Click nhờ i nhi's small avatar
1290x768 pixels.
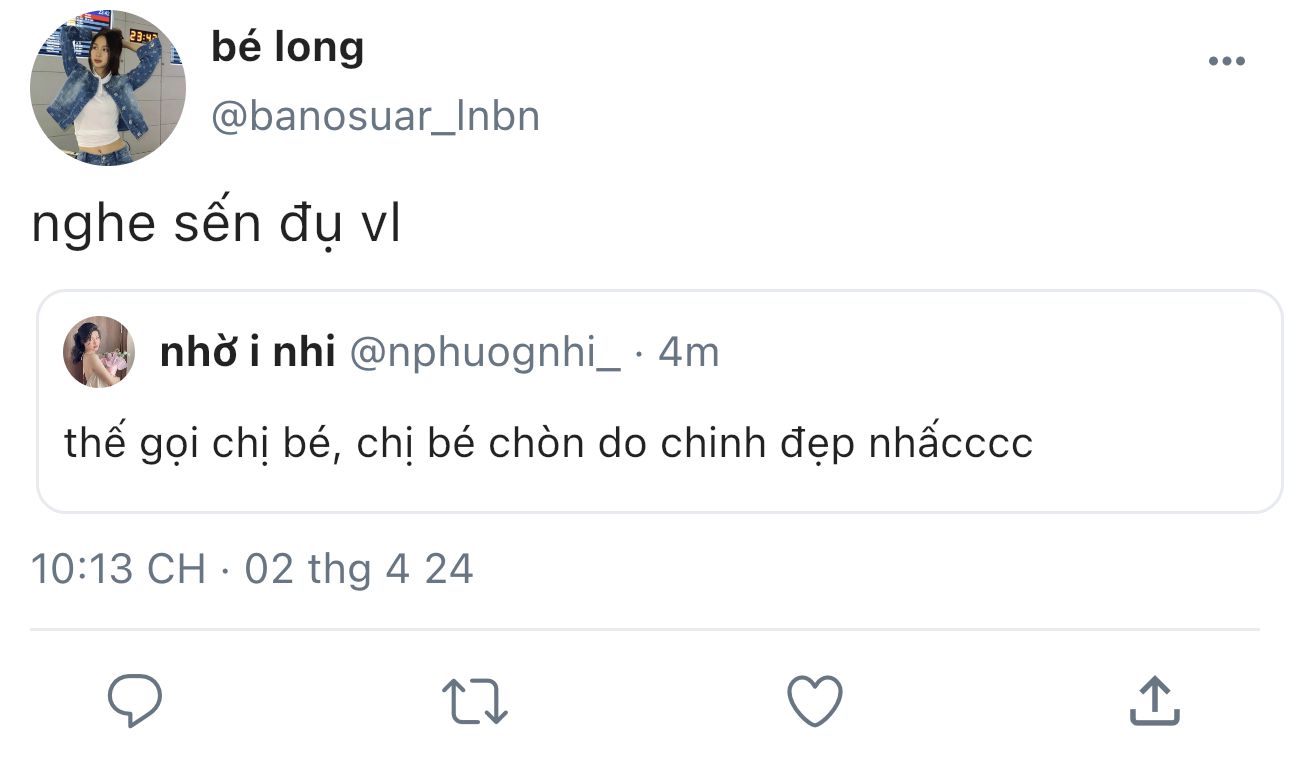pyautogui.click(x=99, y=352)
